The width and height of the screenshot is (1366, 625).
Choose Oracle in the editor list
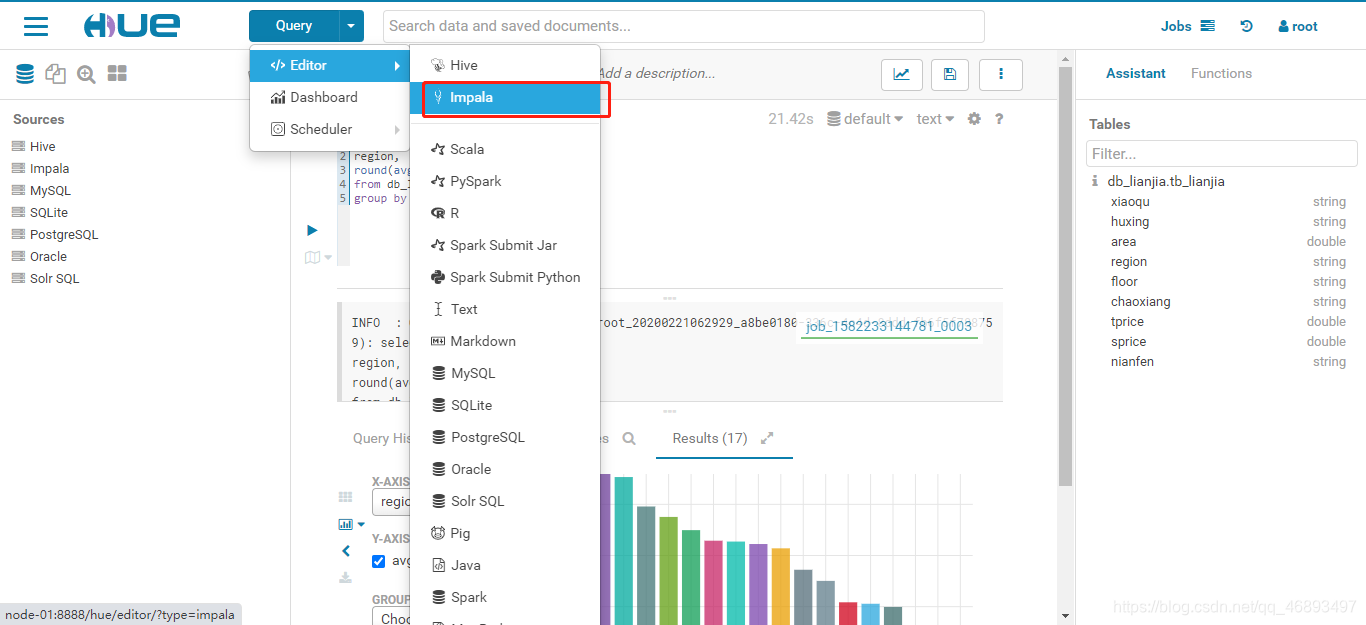tap(505, 469)
